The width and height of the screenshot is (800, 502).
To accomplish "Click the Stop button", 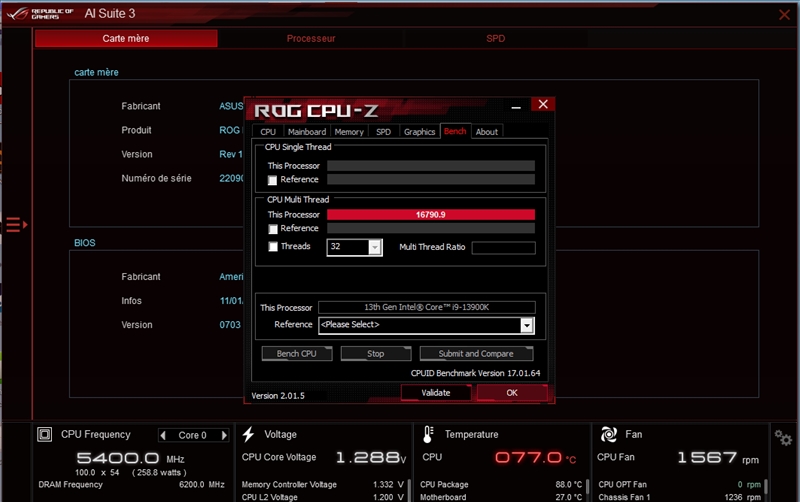I will (376, 354).
